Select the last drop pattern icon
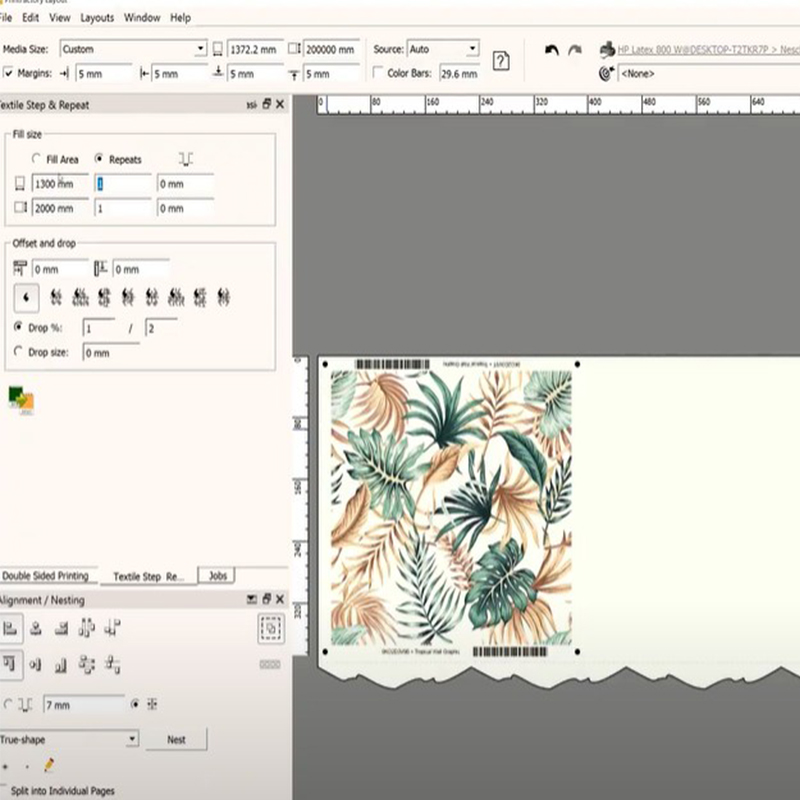 point(223,297)
